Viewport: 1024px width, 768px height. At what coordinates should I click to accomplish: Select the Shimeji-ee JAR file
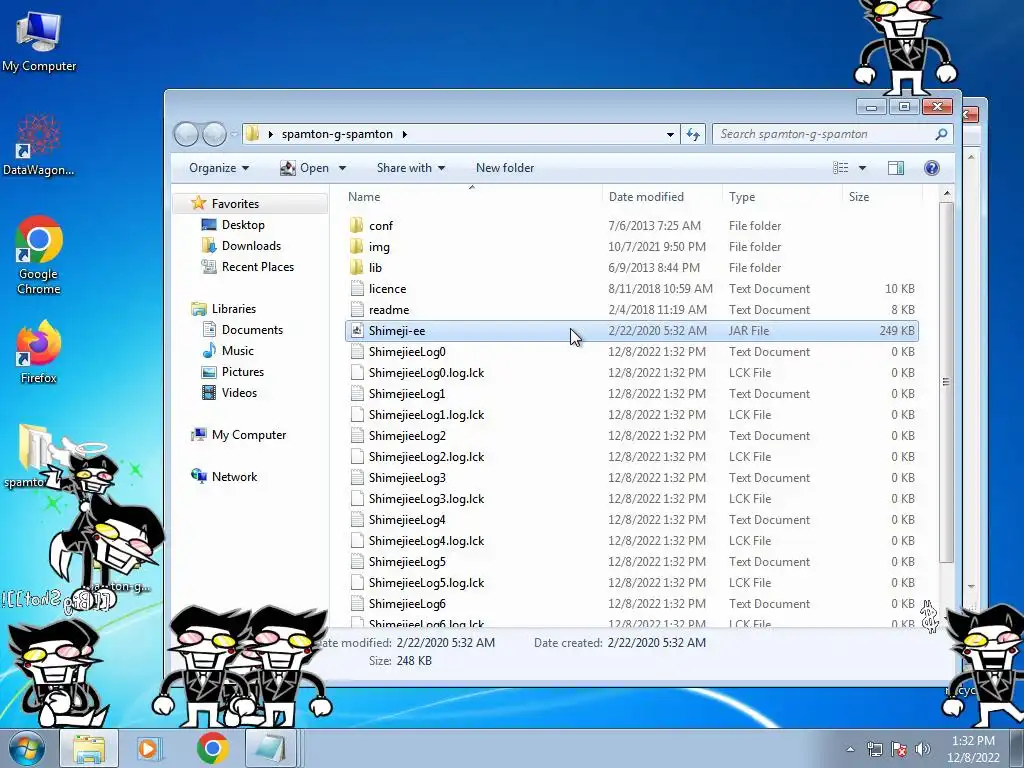coord(632,330)
